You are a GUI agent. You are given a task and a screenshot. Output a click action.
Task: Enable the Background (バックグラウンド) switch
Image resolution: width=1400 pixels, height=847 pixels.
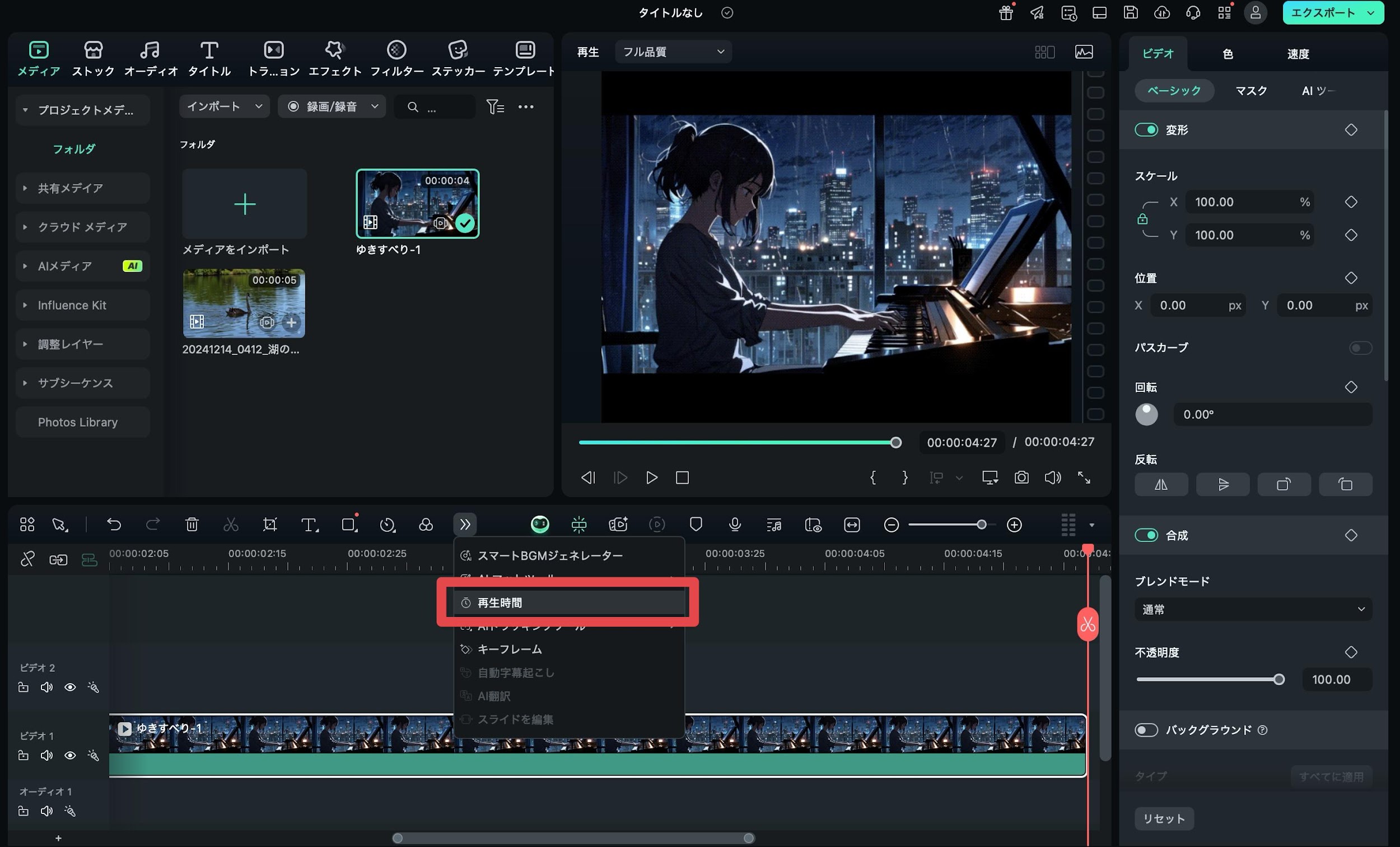1146,729
